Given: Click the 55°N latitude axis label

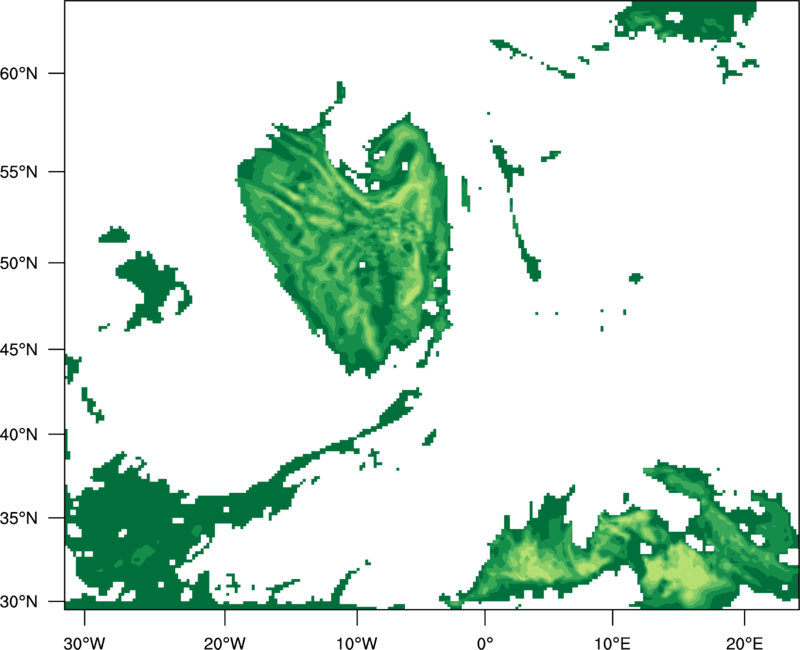Looking at the screenshot, I should pyautogui.click(x=18, y=171).
